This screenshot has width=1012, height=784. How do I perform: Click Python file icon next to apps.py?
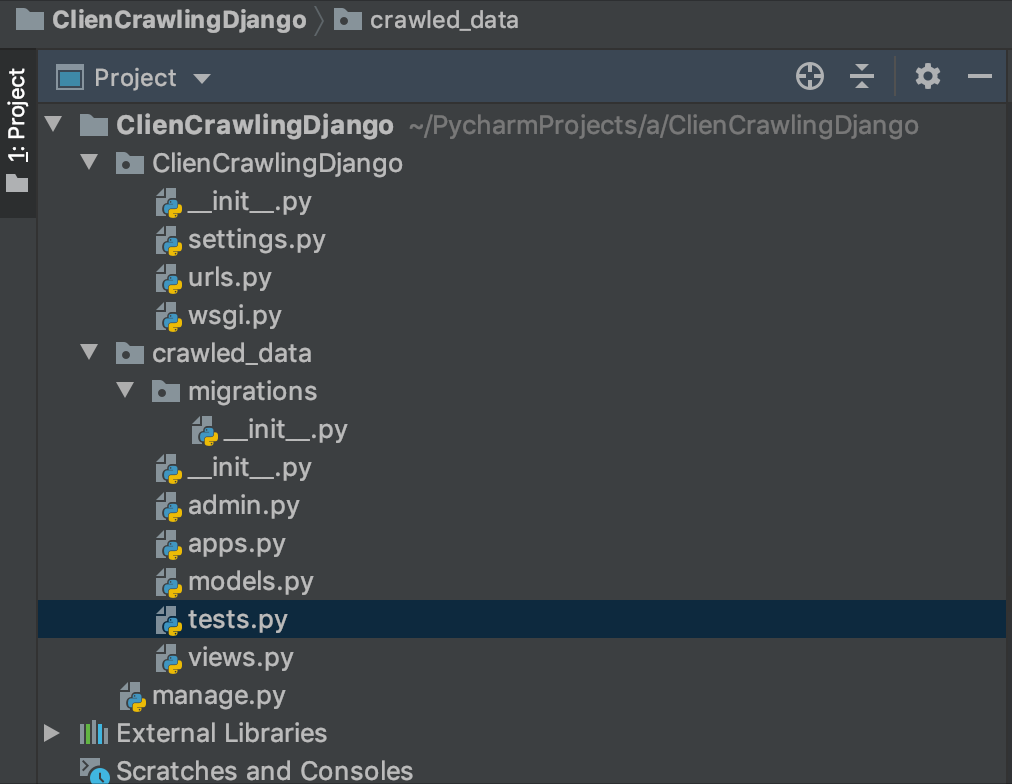pyautogui.click(x=169, y=545)
